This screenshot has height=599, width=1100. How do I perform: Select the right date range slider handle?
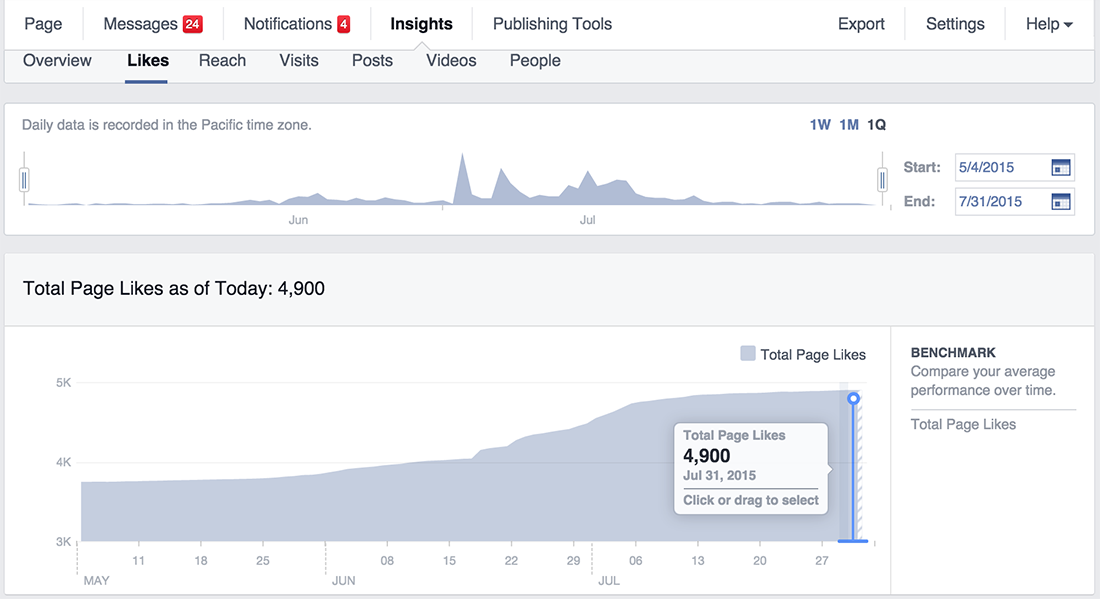pyautogui.click(x=882, y=180)
